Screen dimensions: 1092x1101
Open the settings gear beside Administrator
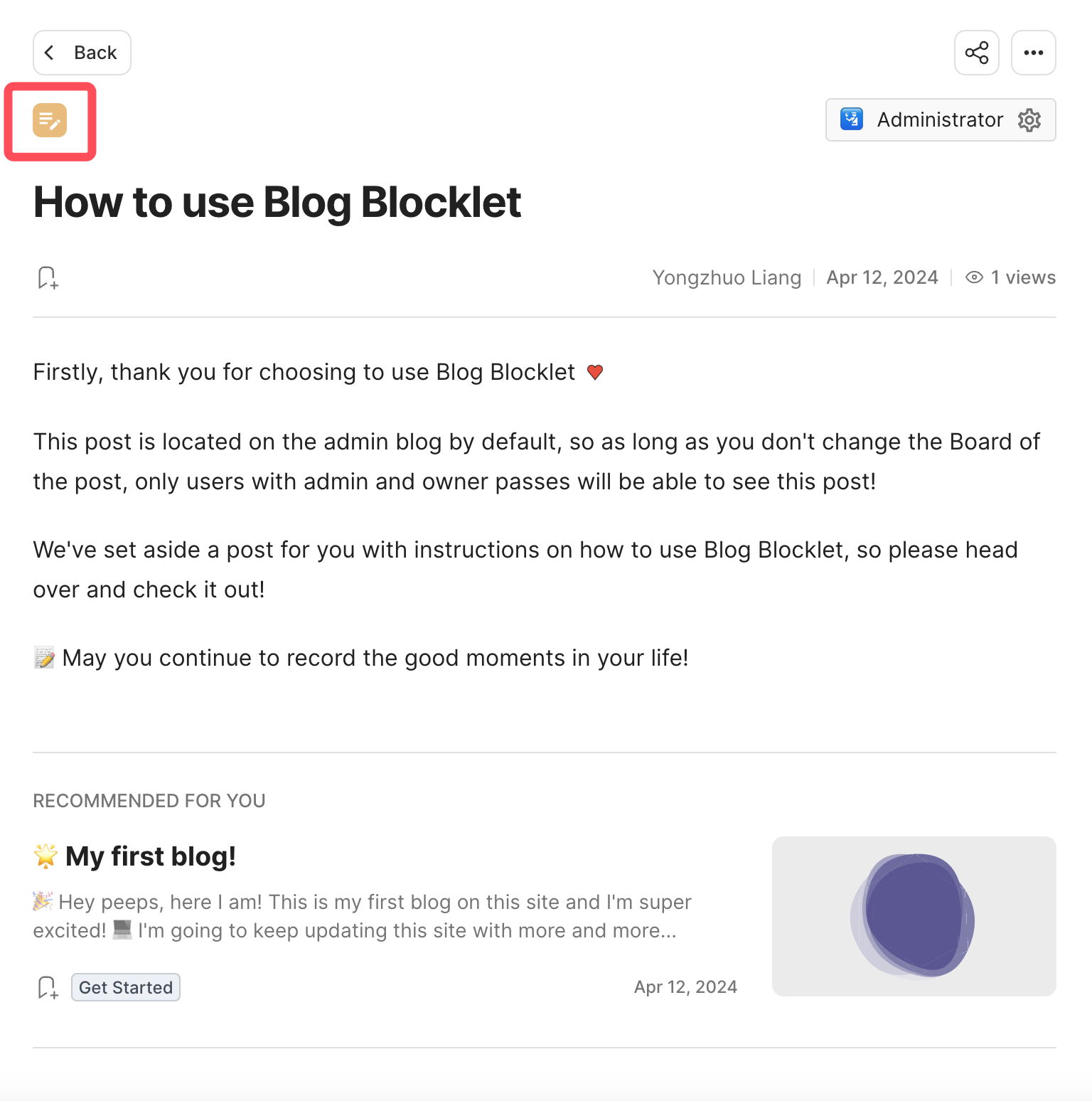pos(1029,120)
